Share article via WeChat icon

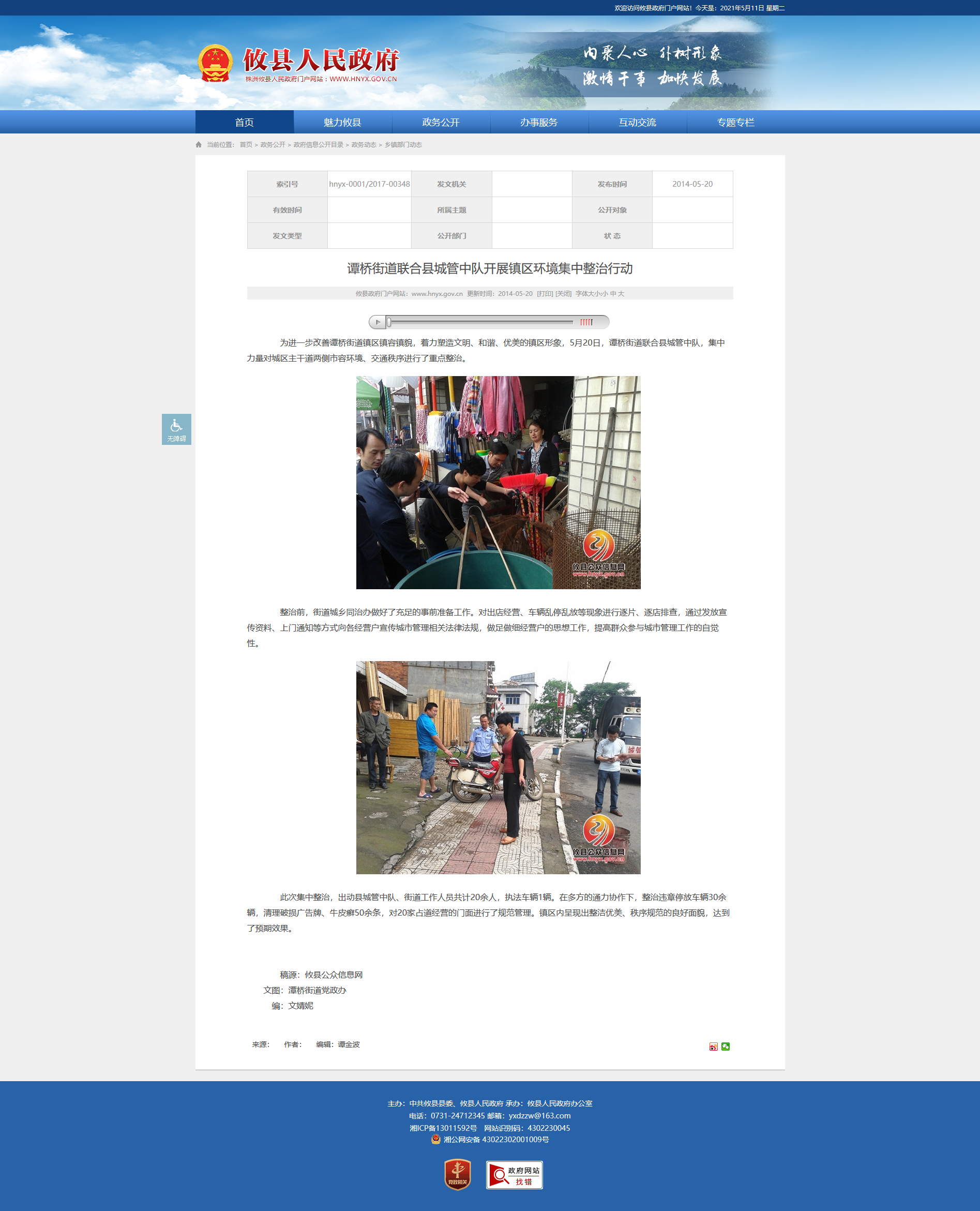click(726, 1046)
